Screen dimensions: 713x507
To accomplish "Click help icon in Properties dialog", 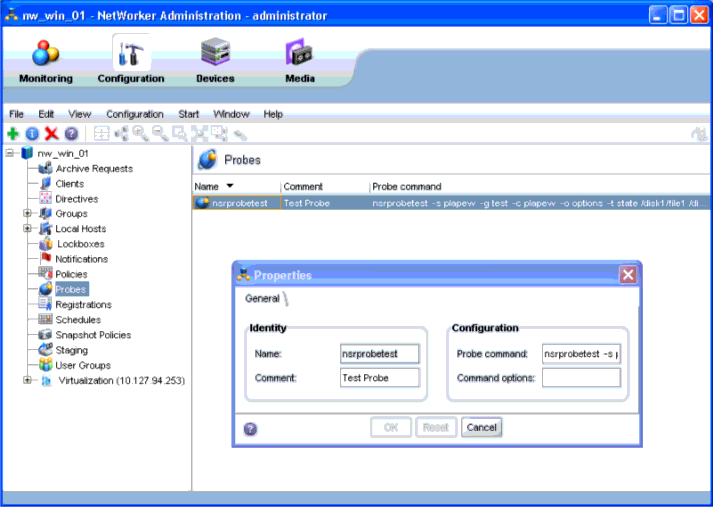I will [250, 429].
